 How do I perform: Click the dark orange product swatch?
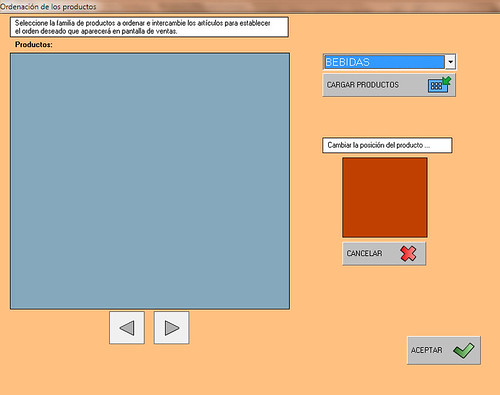[x=385, y=197]
